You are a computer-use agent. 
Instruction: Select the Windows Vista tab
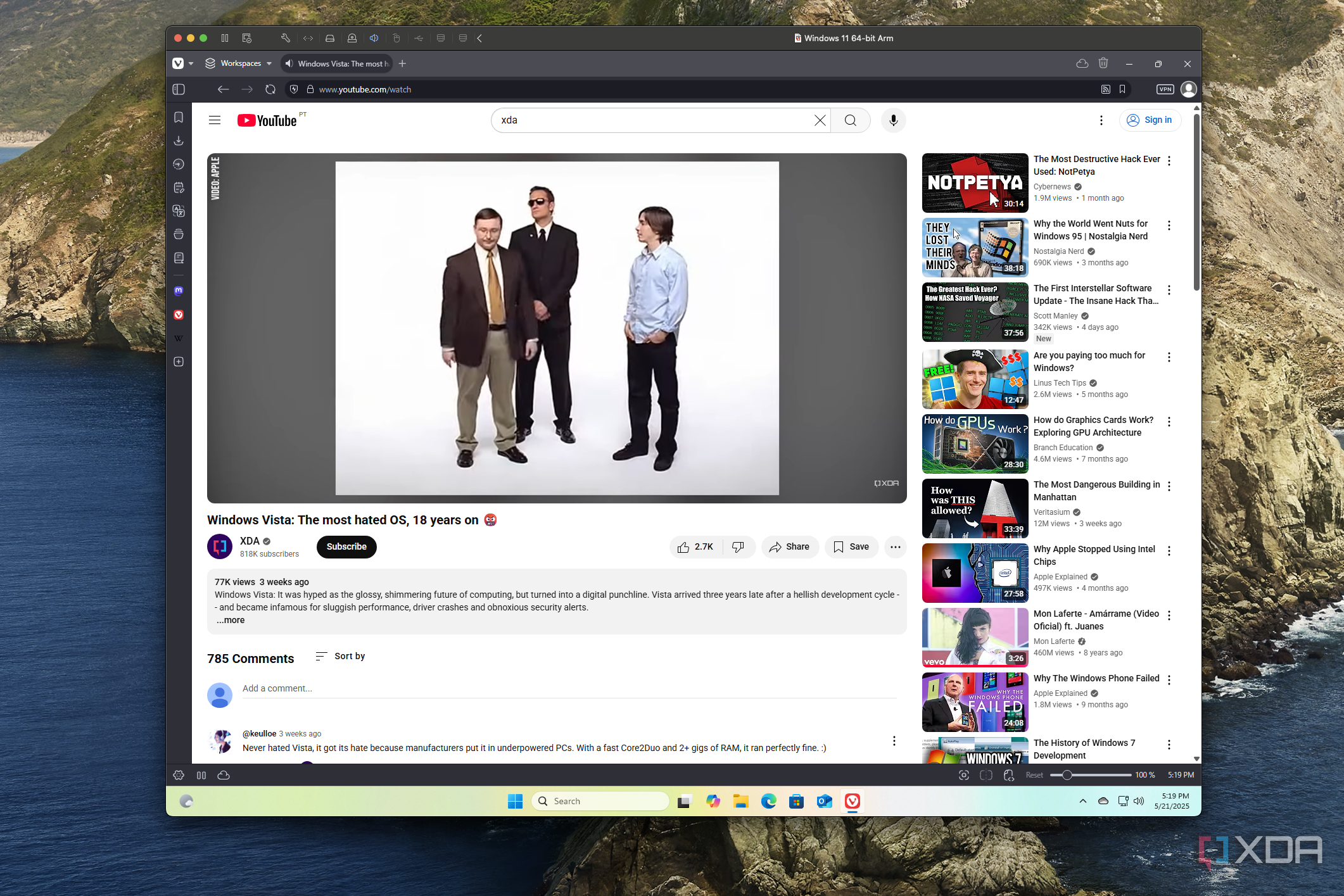tap(336, 63)
